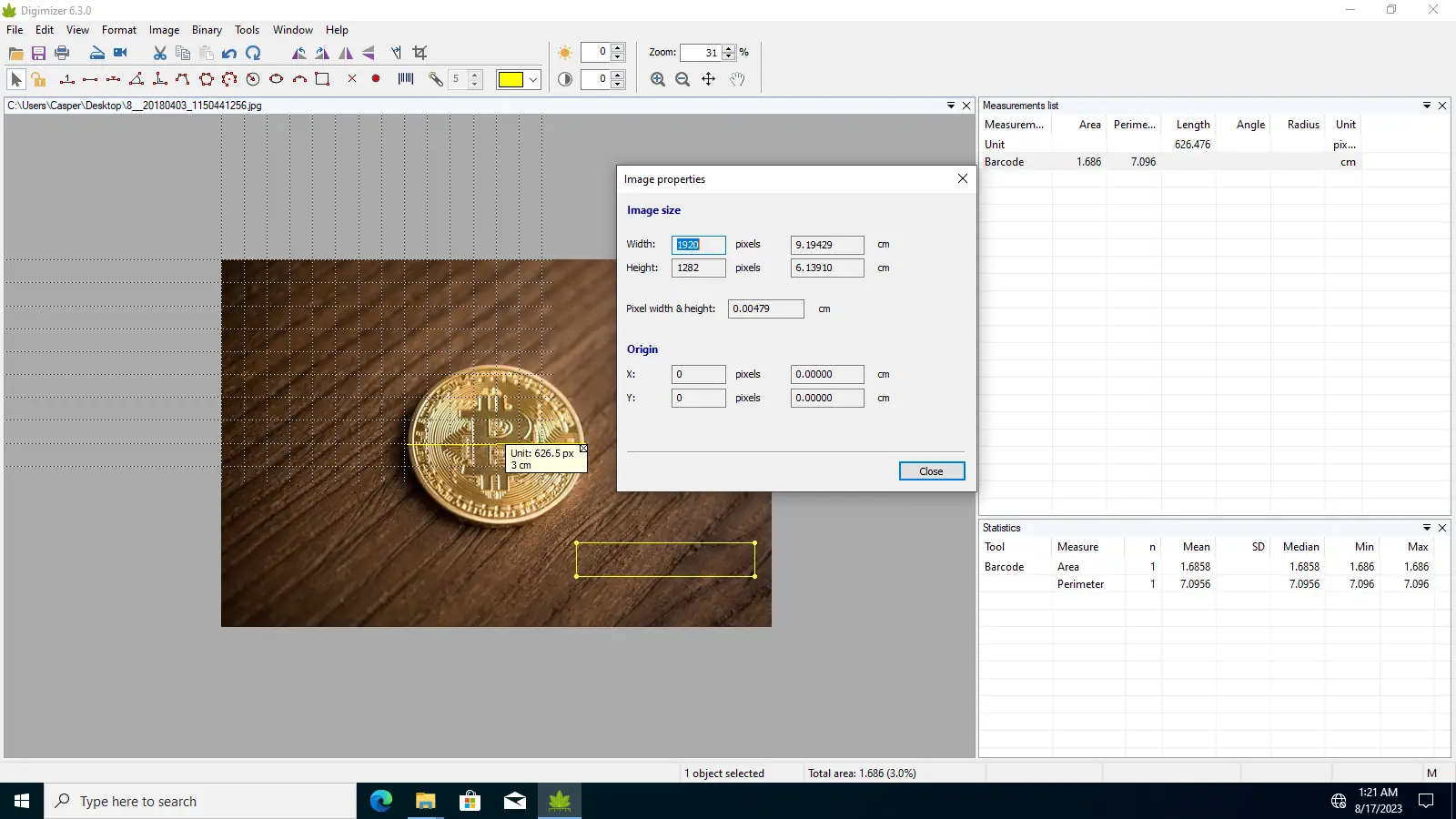
Task: Select the perpendicular measurement tool
Action: 159,79
